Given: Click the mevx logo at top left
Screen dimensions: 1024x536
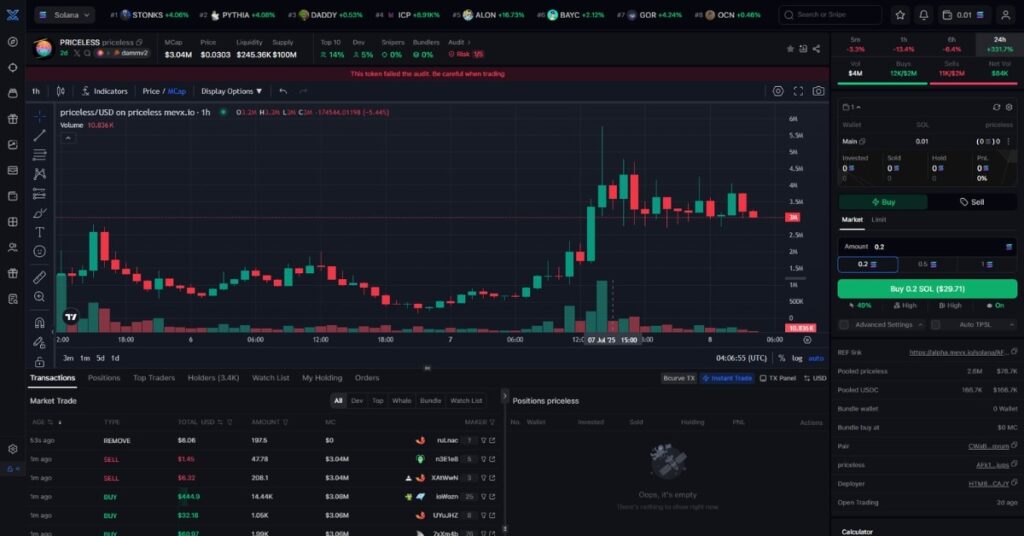Looking at the screenshot, I should [12, 14].
